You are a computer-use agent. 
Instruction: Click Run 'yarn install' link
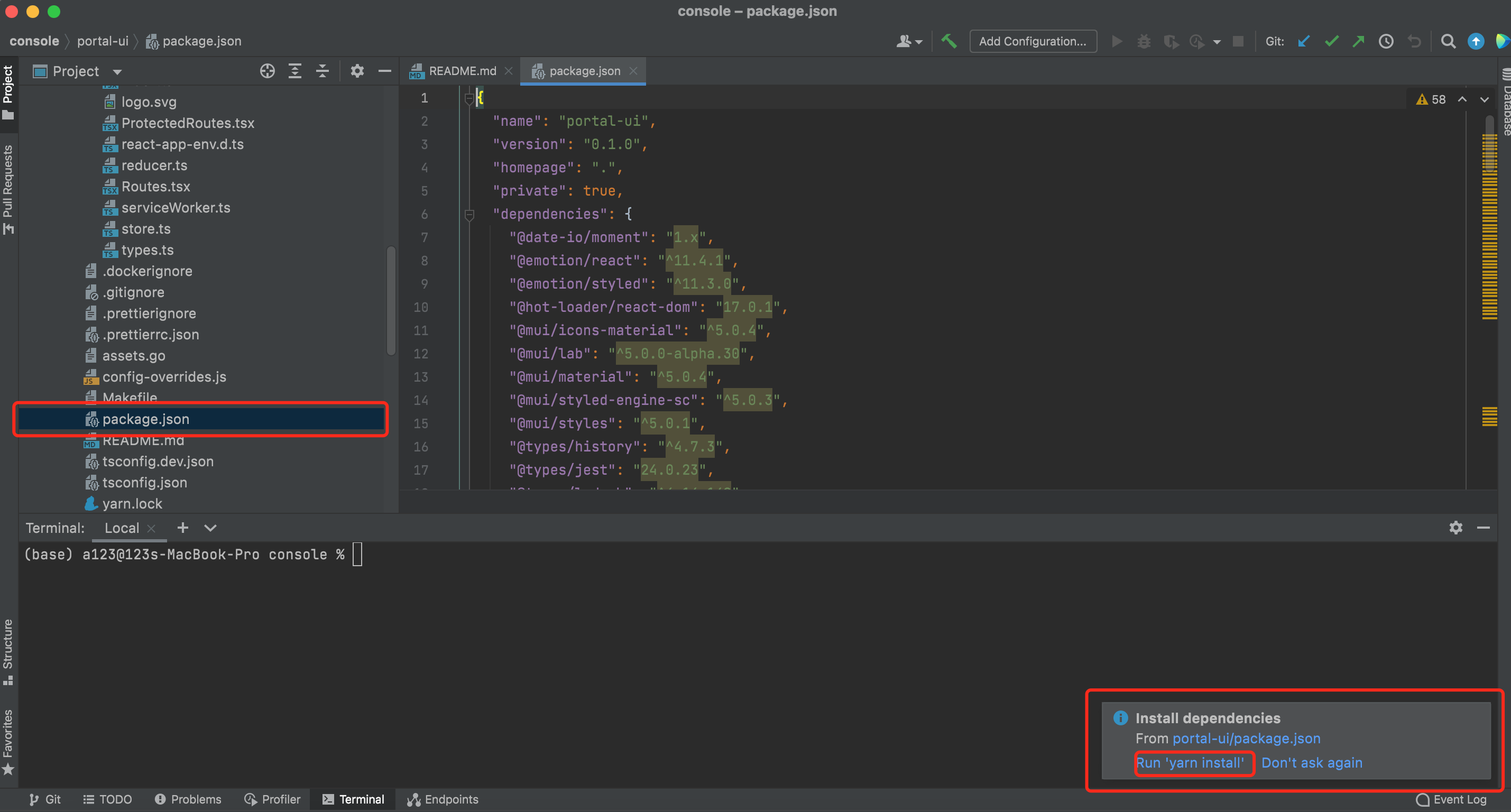(1190, 763)
